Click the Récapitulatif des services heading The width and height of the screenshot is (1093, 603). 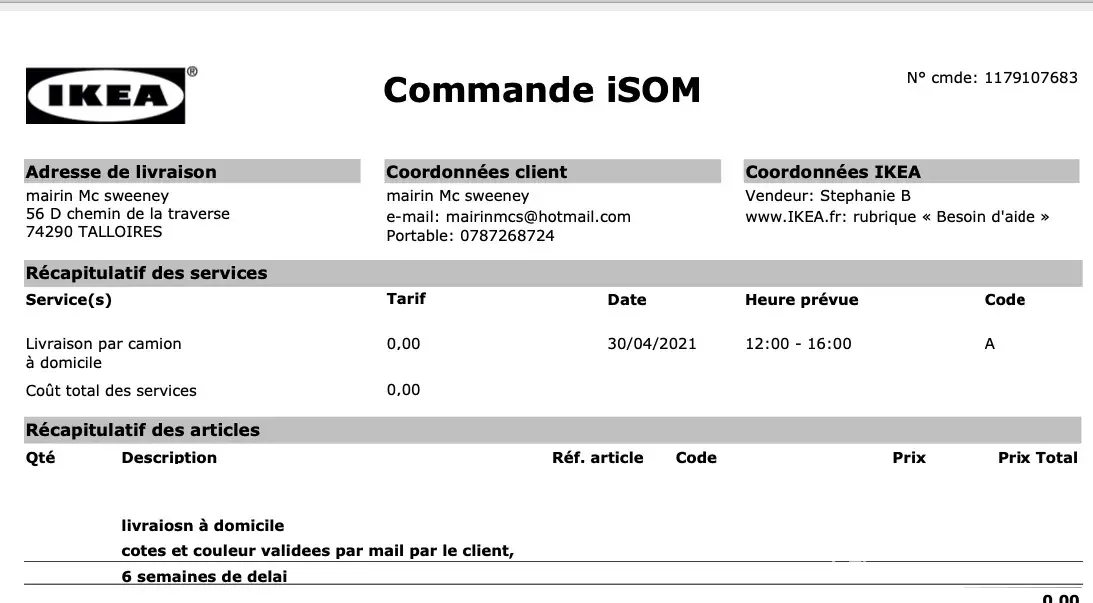(x=146, y=273)
